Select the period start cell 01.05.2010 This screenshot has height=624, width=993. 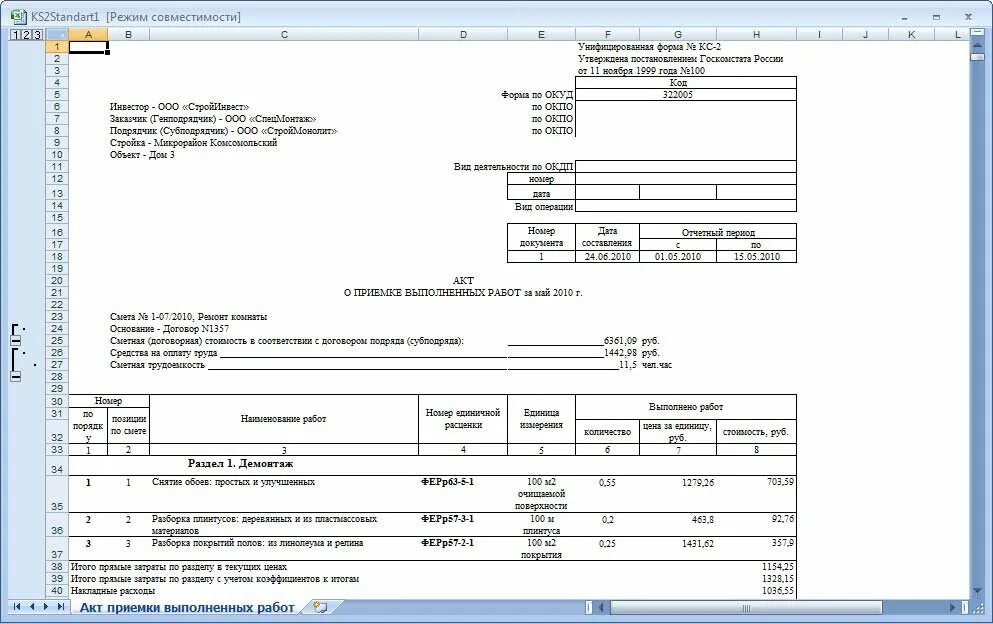[678, 257]
